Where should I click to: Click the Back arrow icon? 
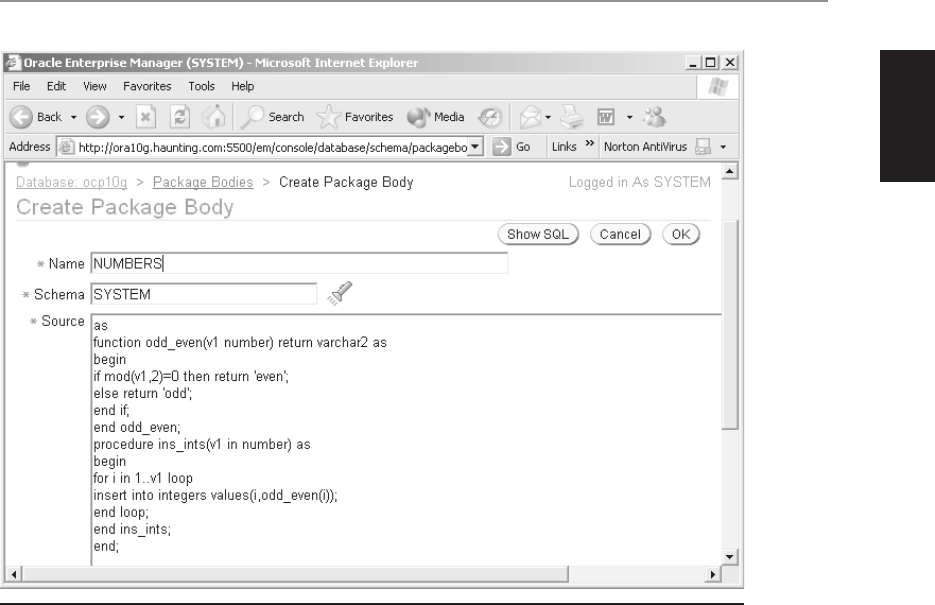click(21, 117)
